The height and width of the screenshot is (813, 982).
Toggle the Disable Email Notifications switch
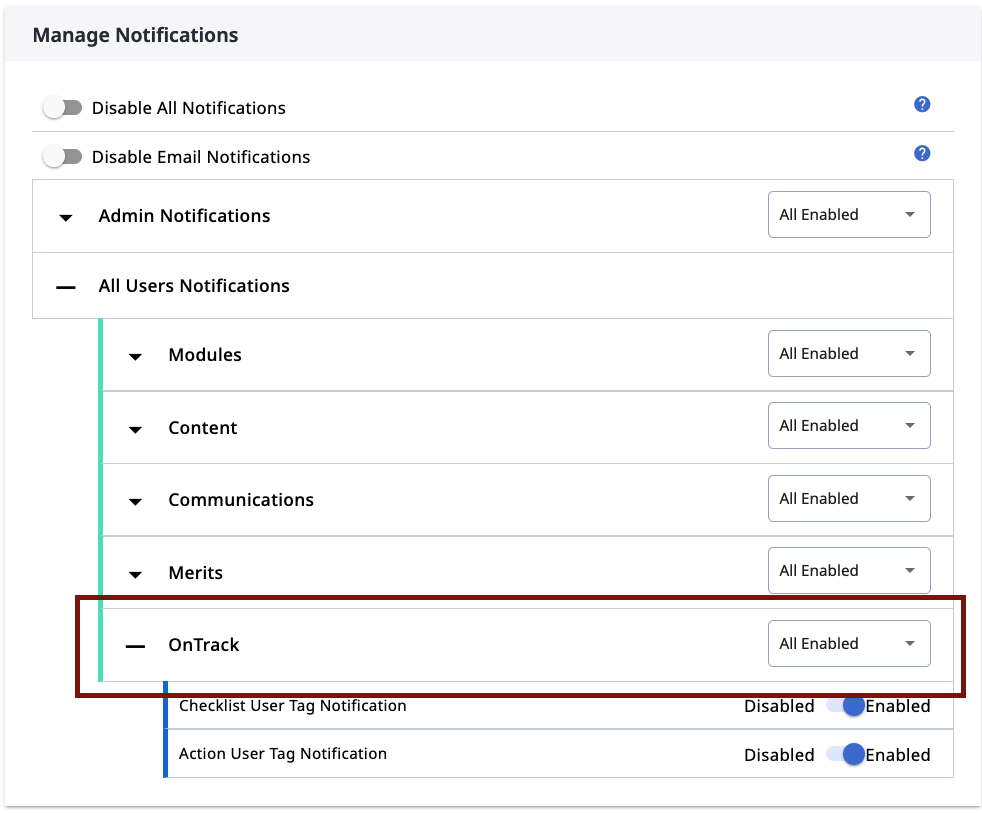coord(62,156)
